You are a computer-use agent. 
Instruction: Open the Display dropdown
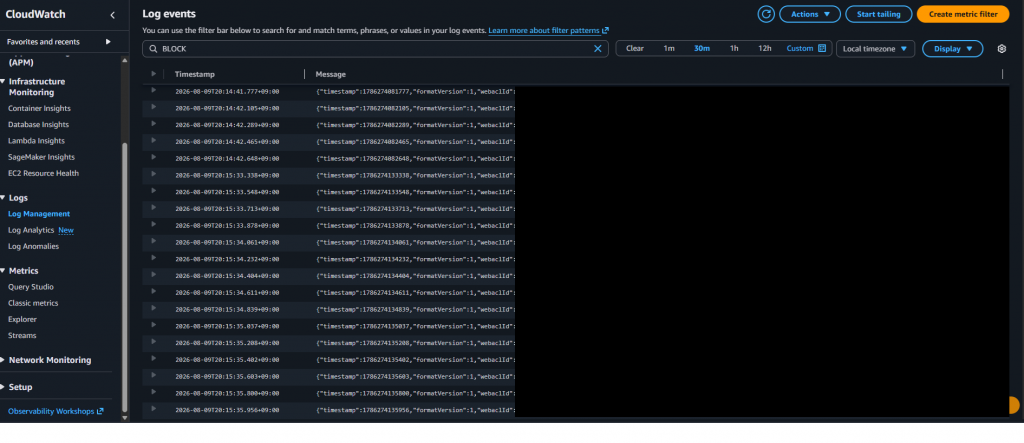pyautogui.click(x=952, y=48)
